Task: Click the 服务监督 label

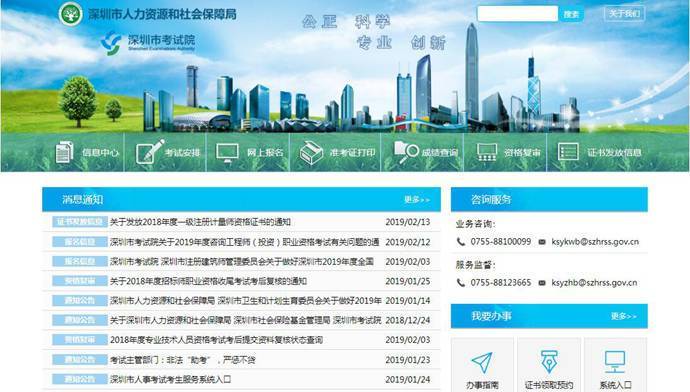Action: click(x=475, y=265)
